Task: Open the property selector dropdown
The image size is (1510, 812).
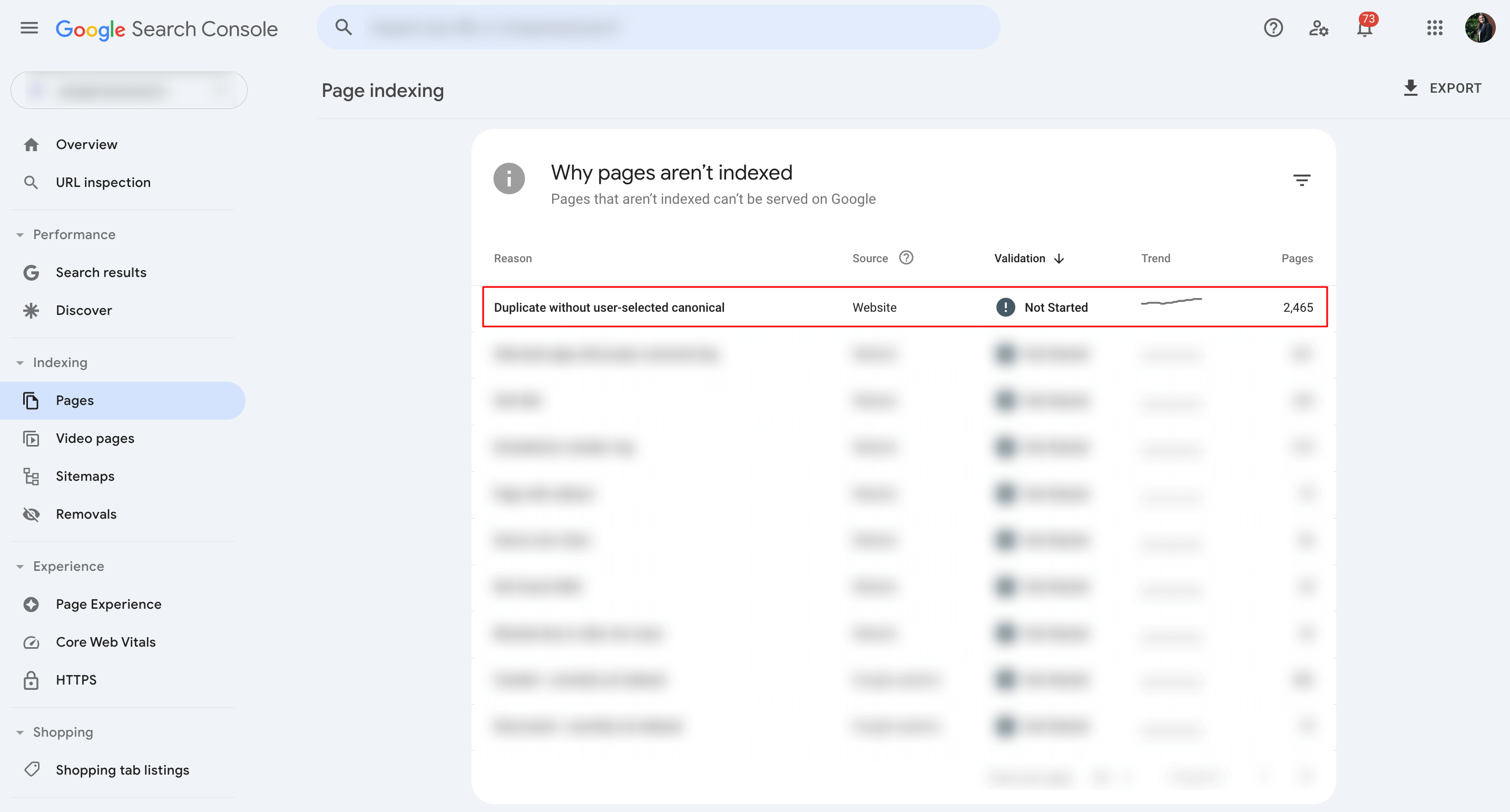Action: 129,90
